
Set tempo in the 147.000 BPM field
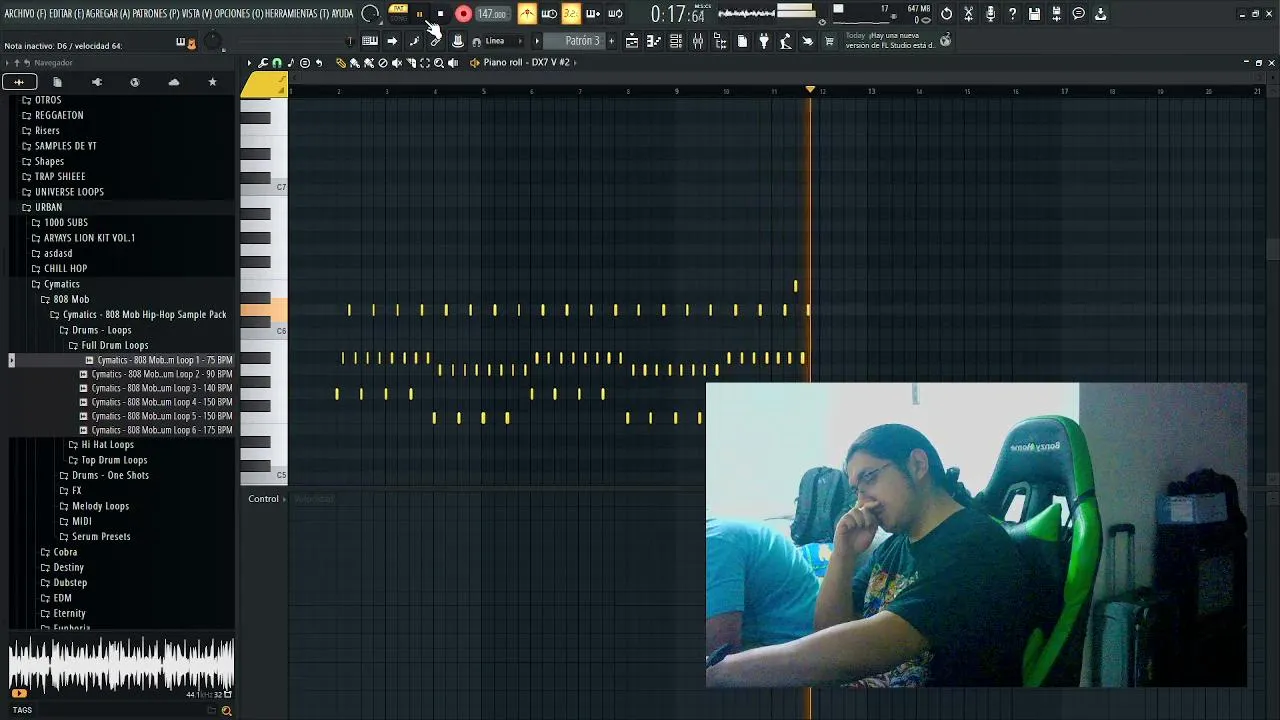point(492,14)
